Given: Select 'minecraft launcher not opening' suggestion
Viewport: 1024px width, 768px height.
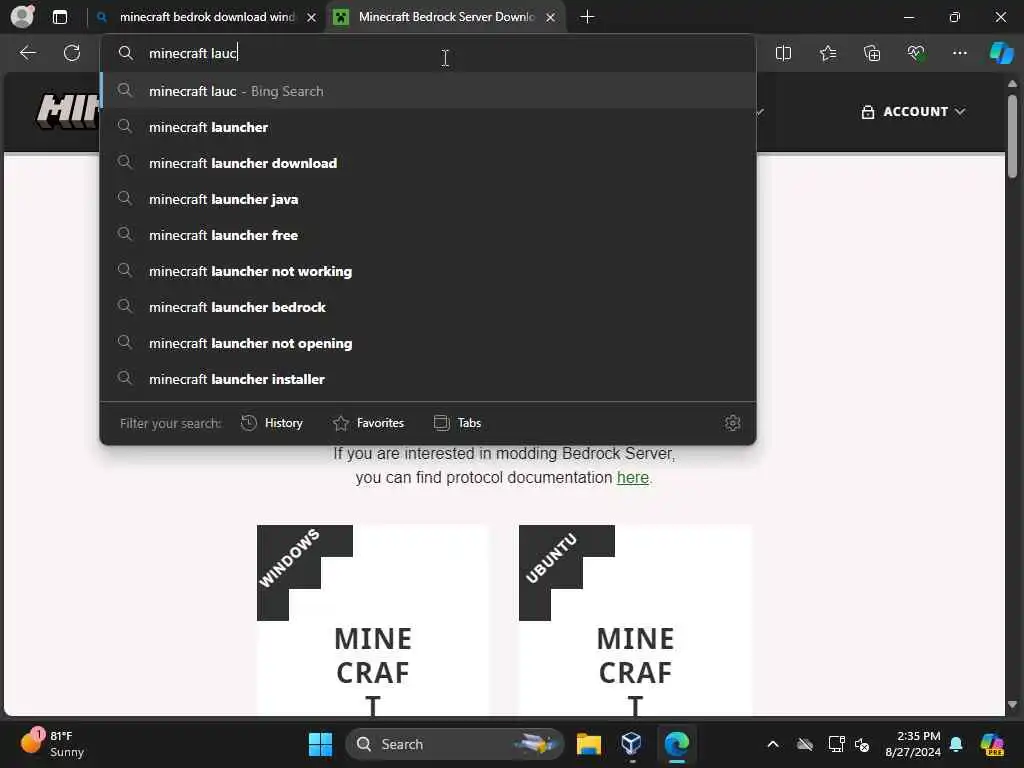Looking at the screenshot, I should coord(428,343).
